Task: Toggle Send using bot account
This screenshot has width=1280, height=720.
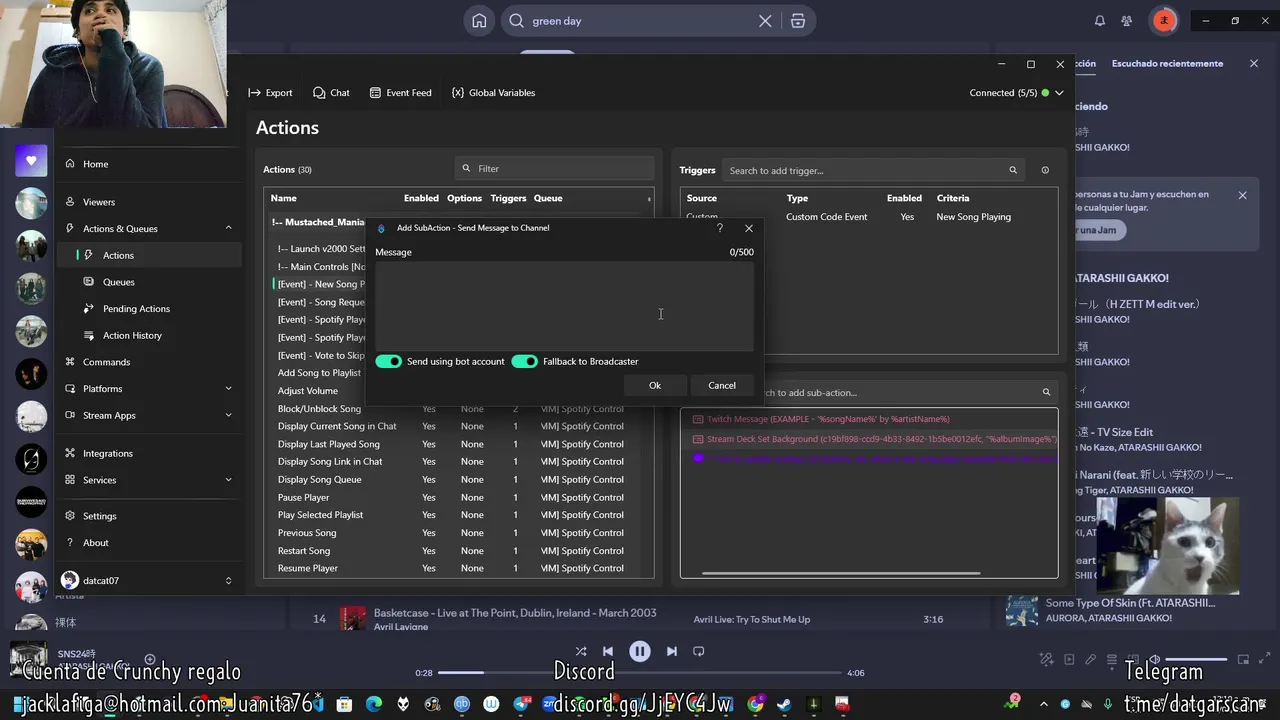Action: [389, 361]
